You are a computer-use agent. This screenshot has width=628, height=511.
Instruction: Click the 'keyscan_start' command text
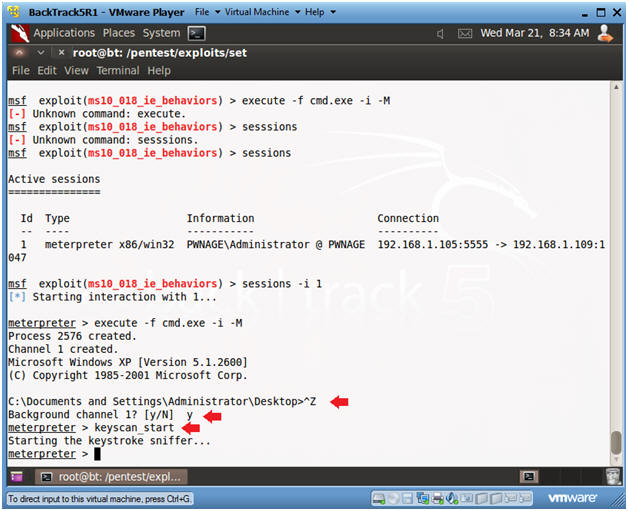[x=134, y=428]
